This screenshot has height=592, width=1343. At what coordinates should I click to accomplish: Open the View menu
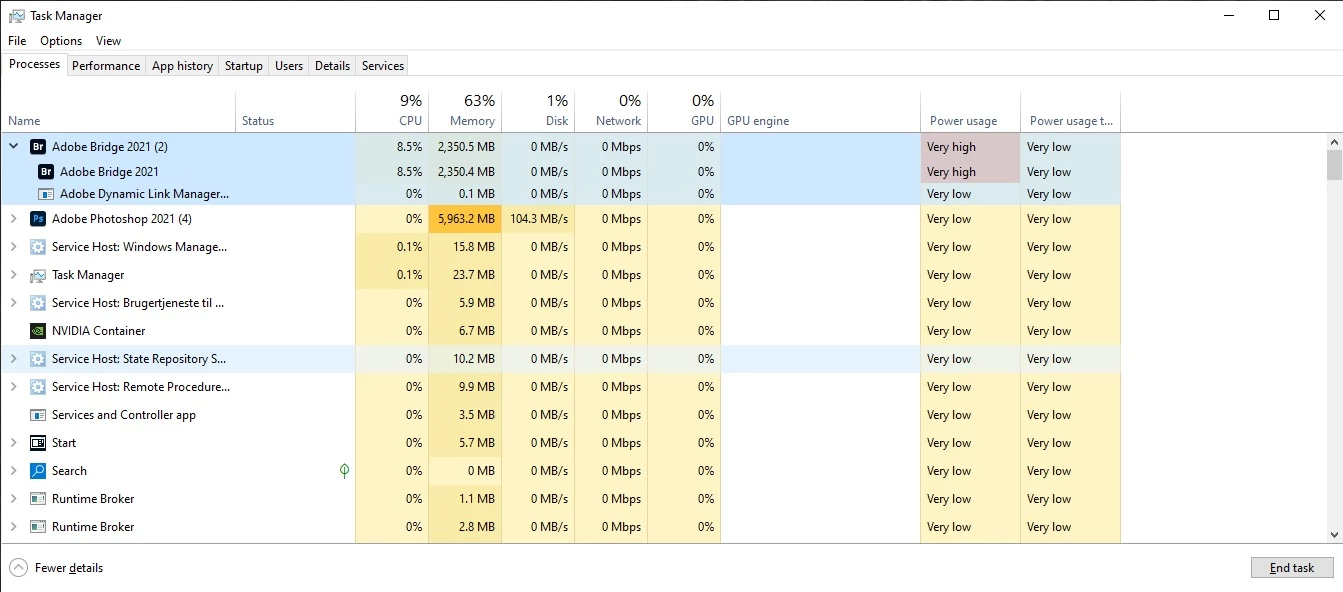[108, 41]
